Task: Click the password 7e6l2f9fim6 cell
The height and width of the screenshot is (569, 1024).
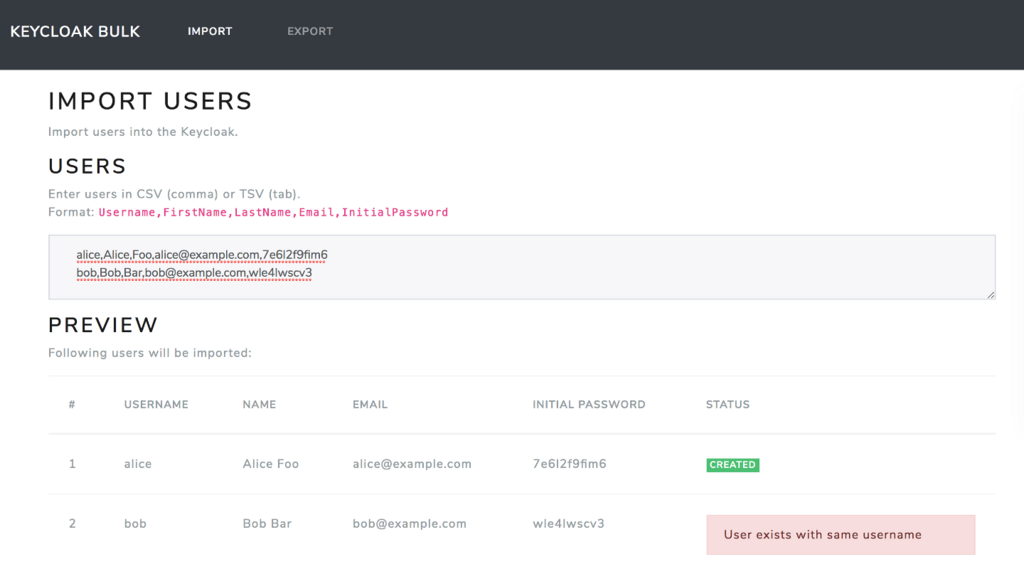Action: [x=569, y=464]
